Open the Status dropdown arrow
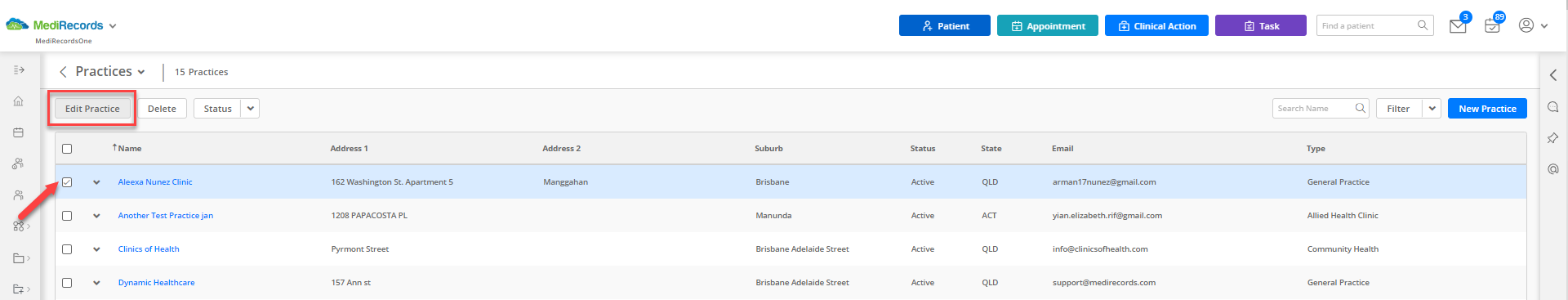The width and height of the screenshot is (1568, 300). pos(251,109)
